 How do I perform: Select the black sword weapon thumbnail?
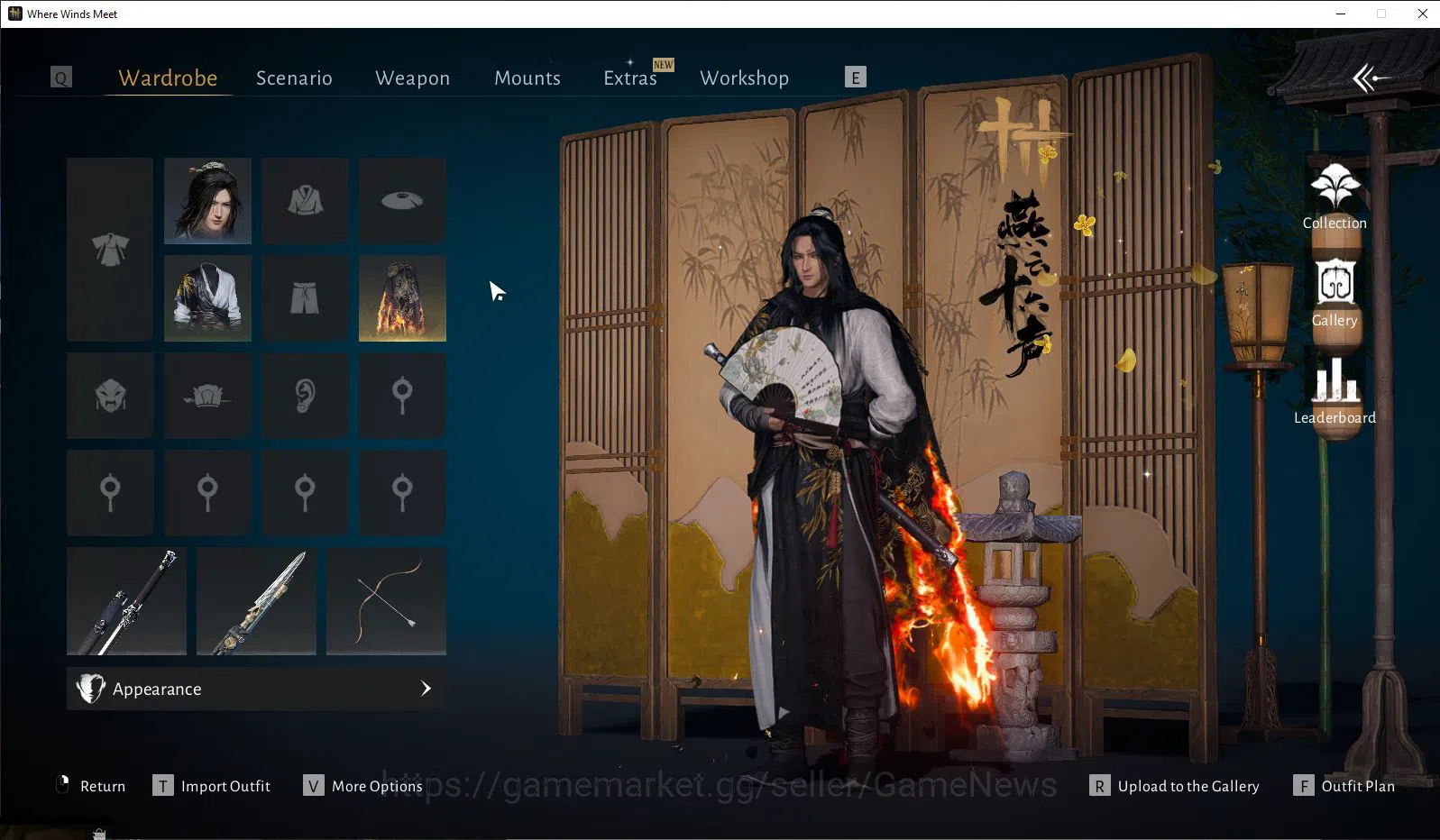pos(126,601)
